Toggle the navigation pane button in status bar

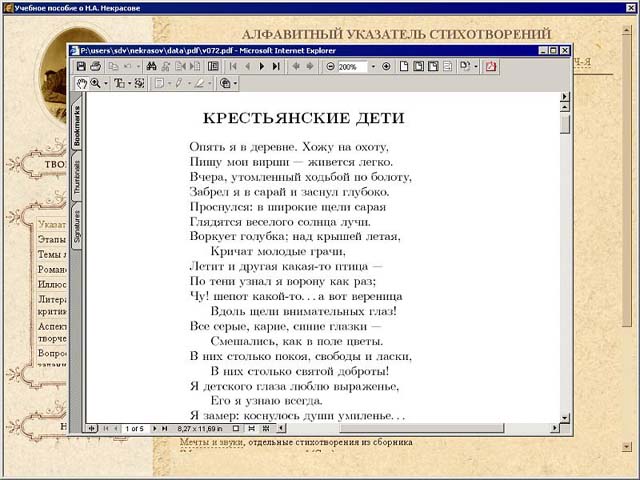[x=92, y=428]
